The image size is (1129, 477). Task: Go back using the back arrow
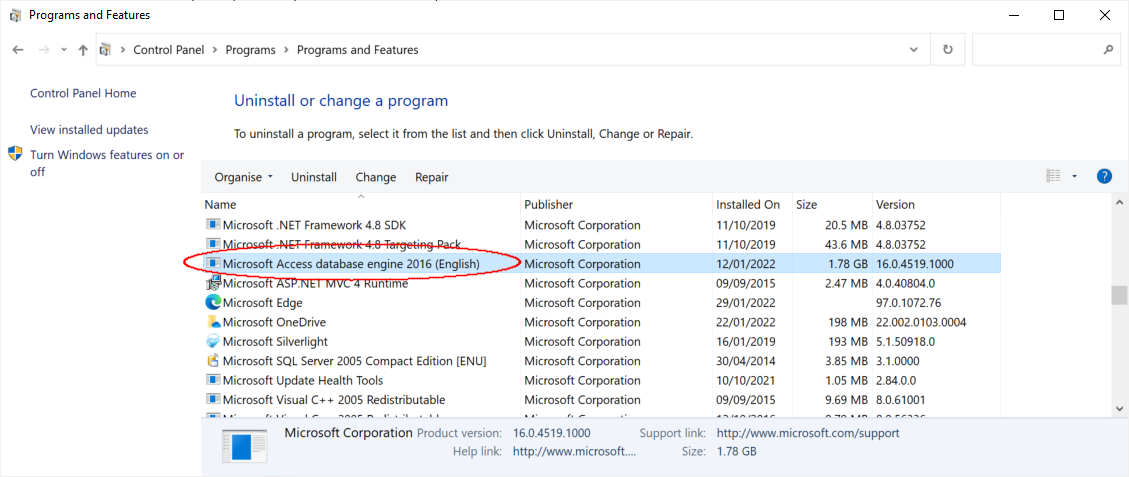coord(18,50)
